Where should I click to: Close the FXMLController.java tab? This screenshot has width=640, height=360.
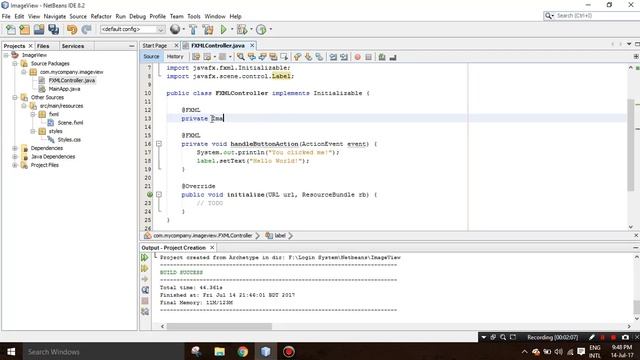click(252, 45)
